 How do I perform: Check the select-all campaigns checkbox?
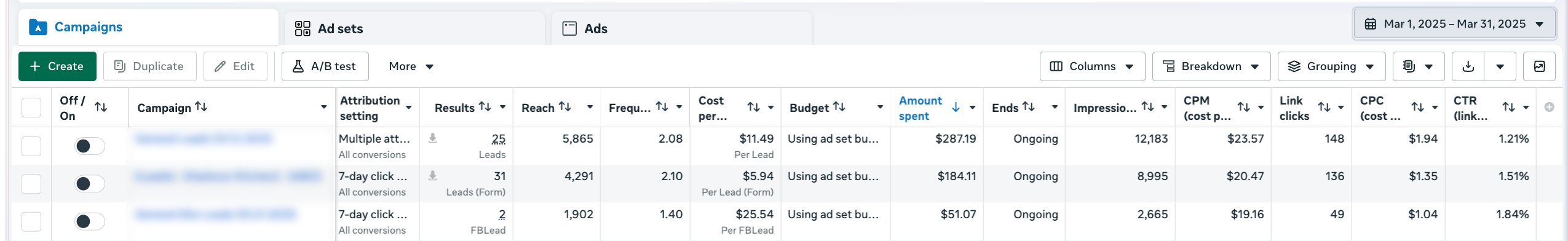coord(31,108)
